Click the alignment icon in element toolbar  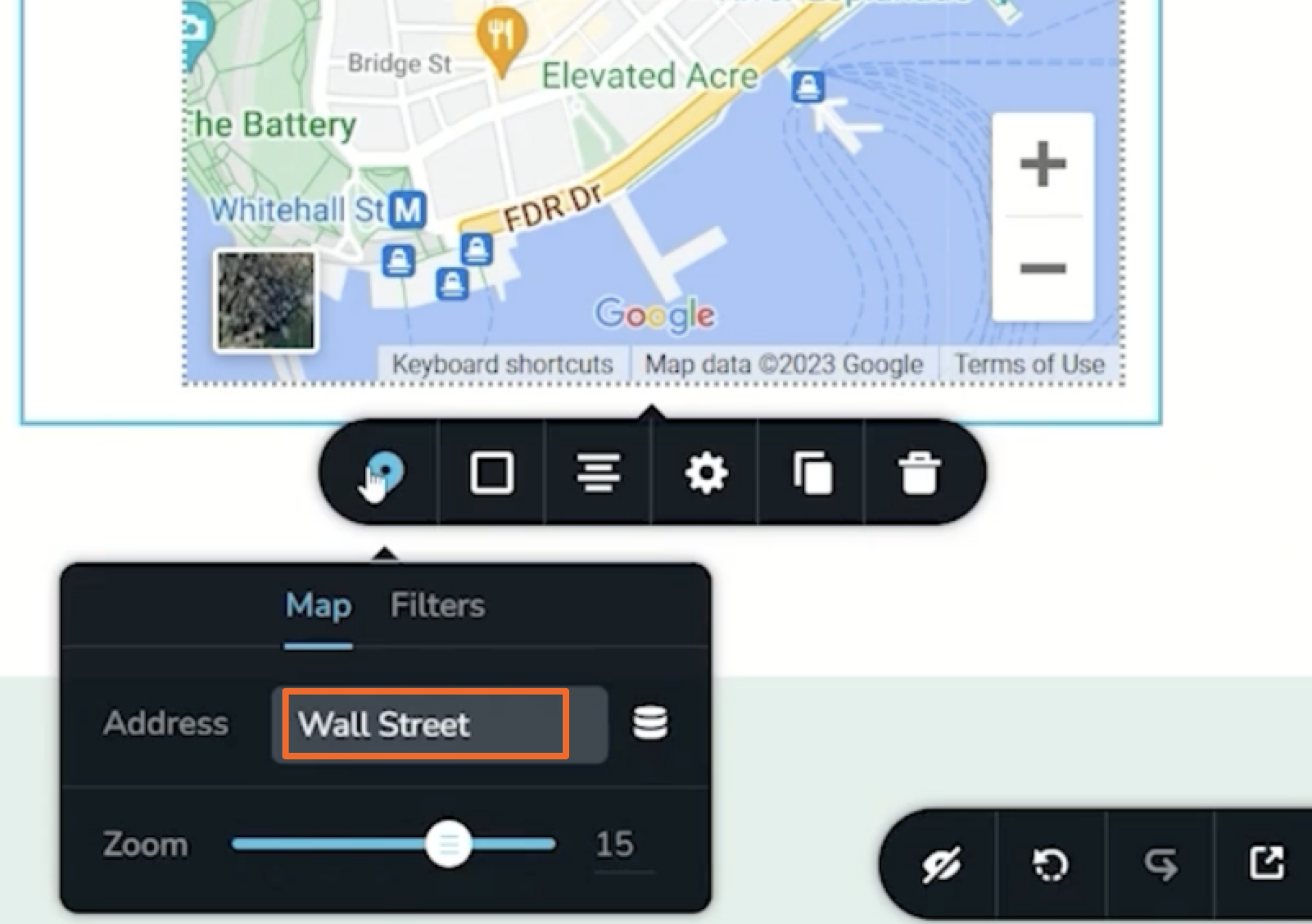(x=598, y=473)
